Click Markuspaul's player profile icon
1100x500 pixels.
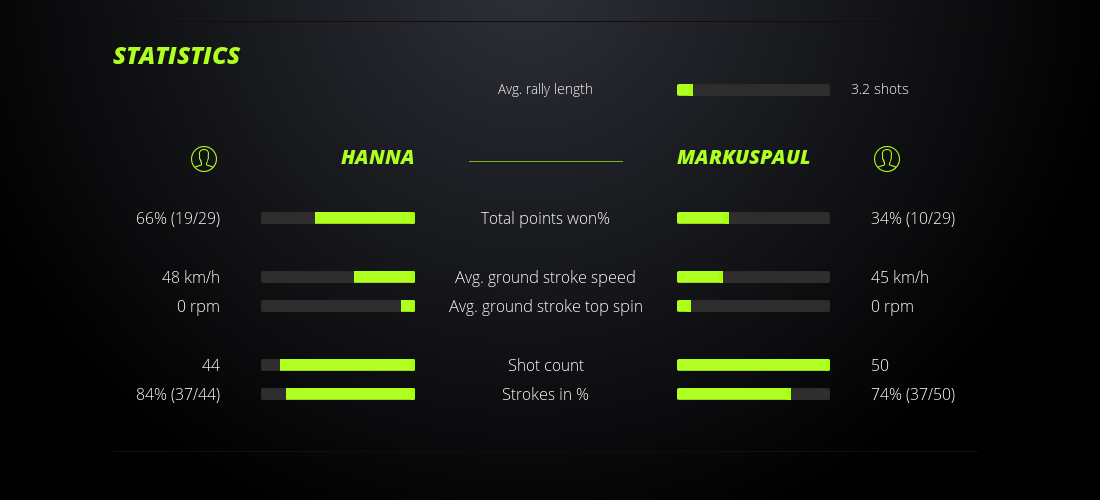887,158
